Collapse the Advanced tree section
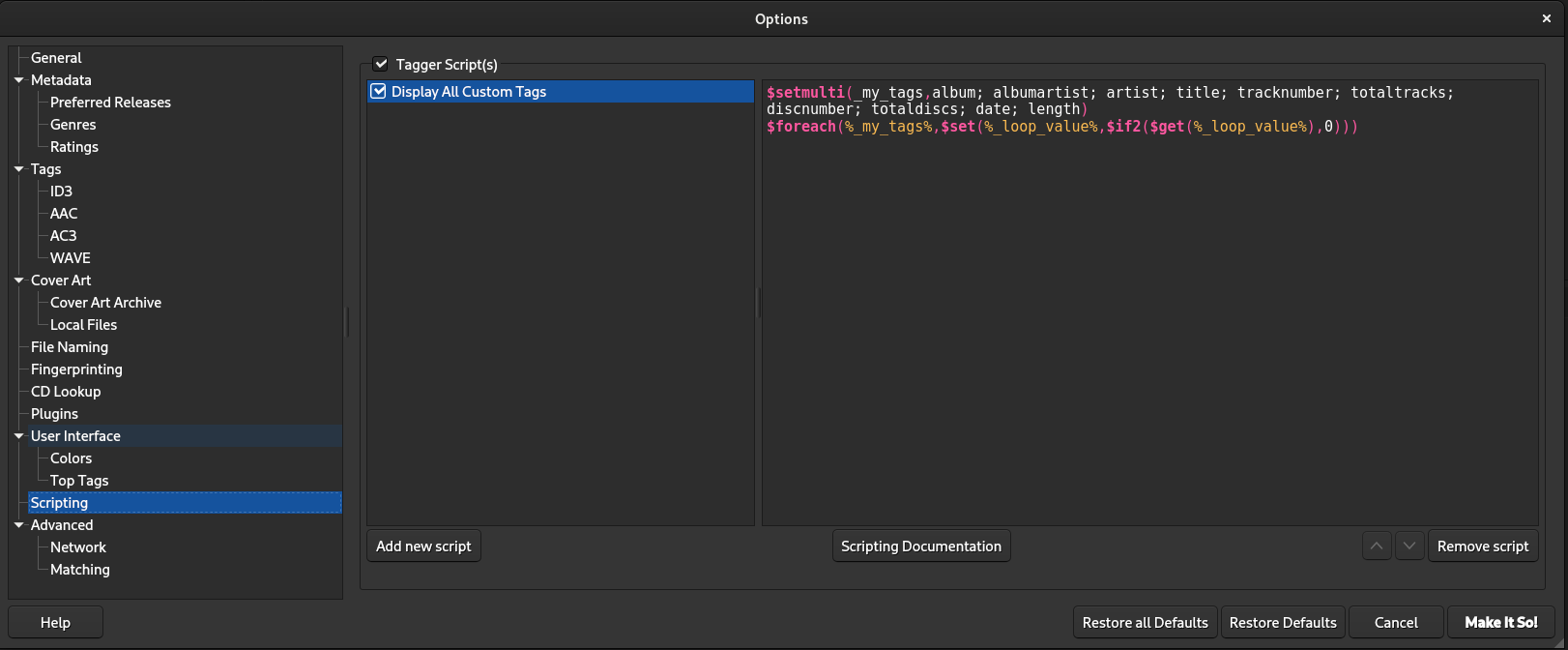1568x650 pixels. point(18,525)
